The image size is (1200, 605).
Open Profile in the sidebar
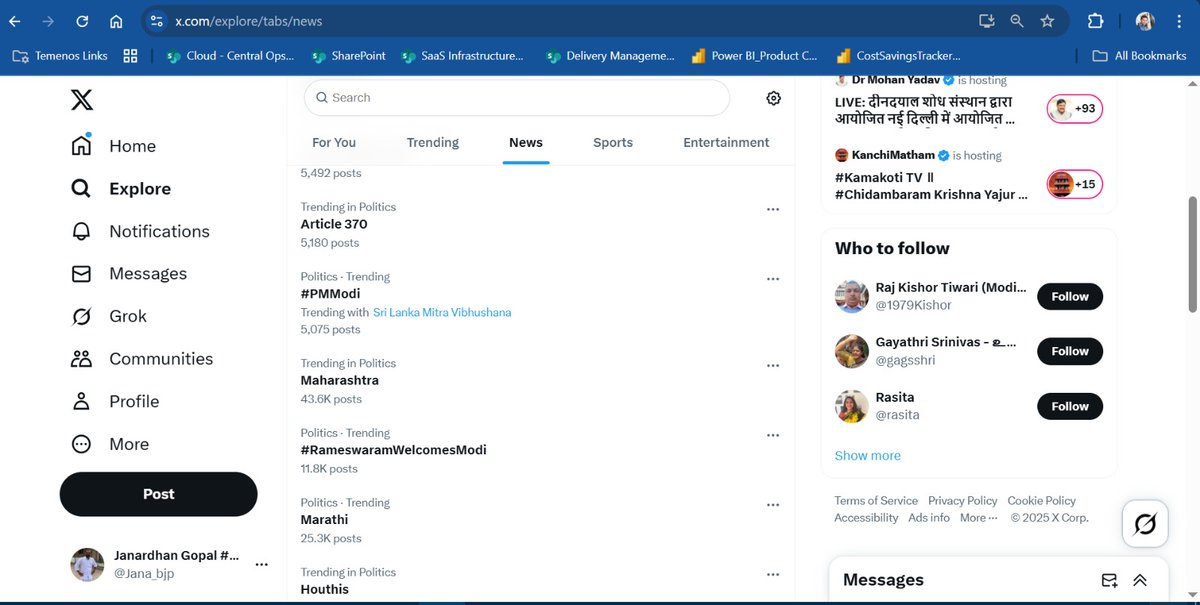tap(115, 401)
